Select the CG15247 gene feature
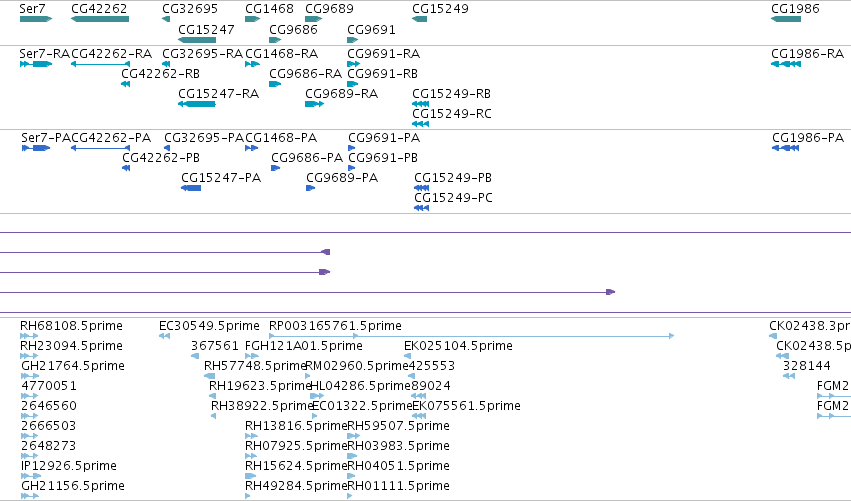 pyautogui.click(x=197, y=40)
